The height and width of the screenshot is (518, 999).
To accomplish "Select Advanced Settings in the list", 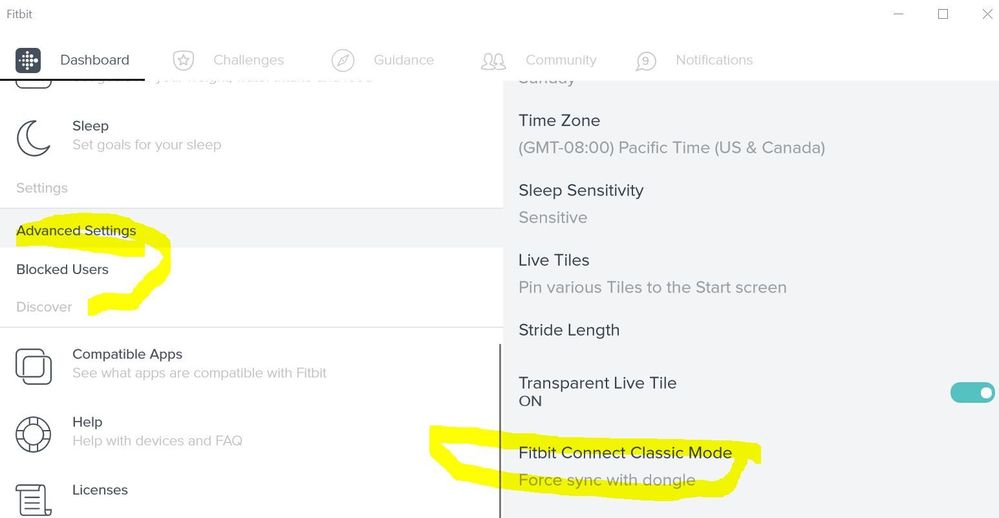I will point(251,230).
